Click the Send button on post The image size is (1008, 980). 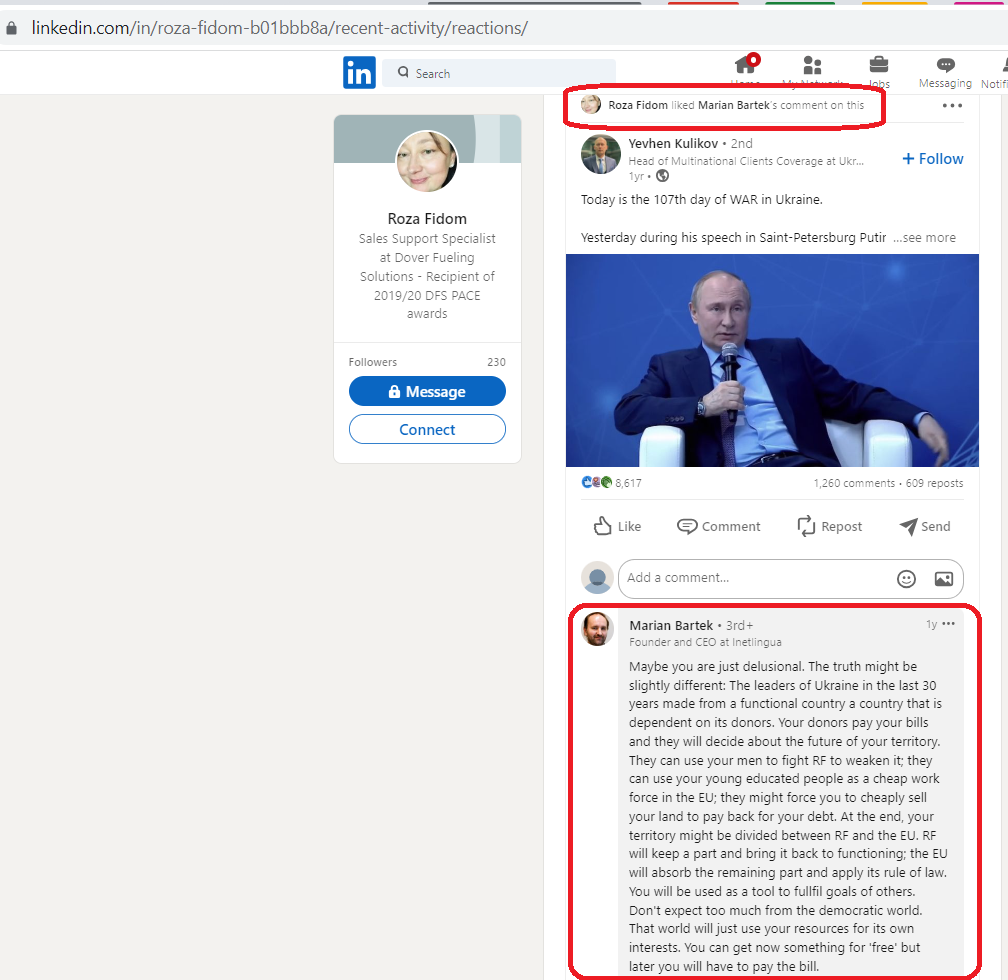tap(924, 526)
